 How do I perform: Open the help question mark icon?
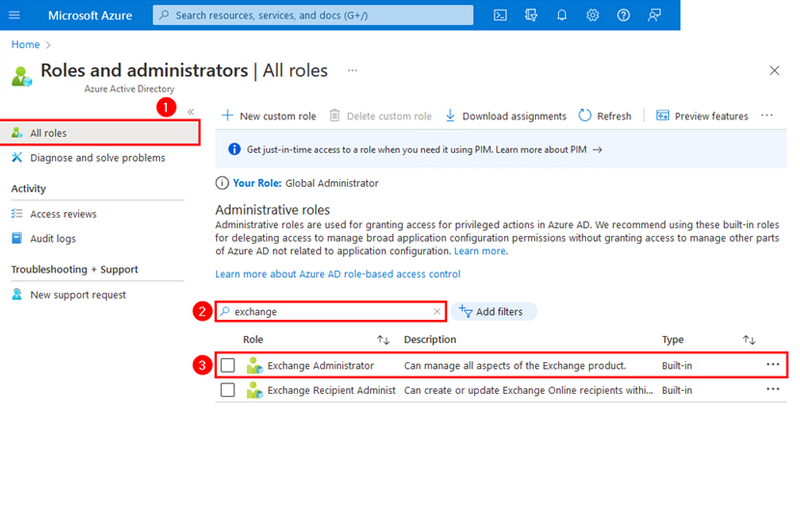623,15
